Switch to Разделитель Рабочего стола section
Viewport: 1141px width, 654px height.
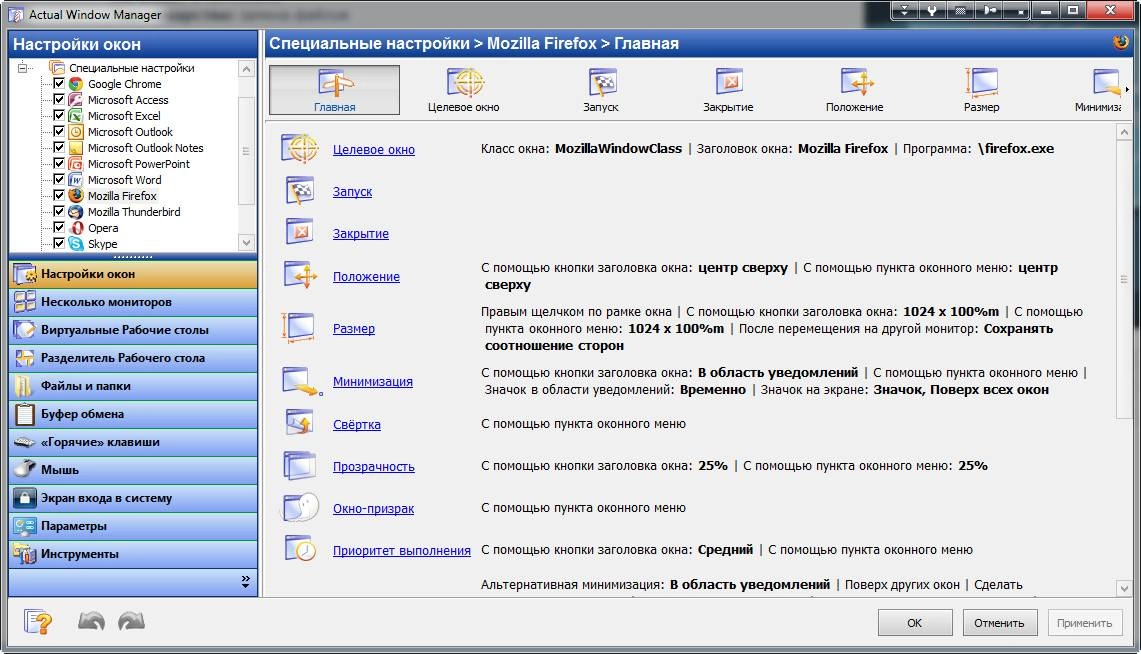pyautogui.click(x=133, y=358)
